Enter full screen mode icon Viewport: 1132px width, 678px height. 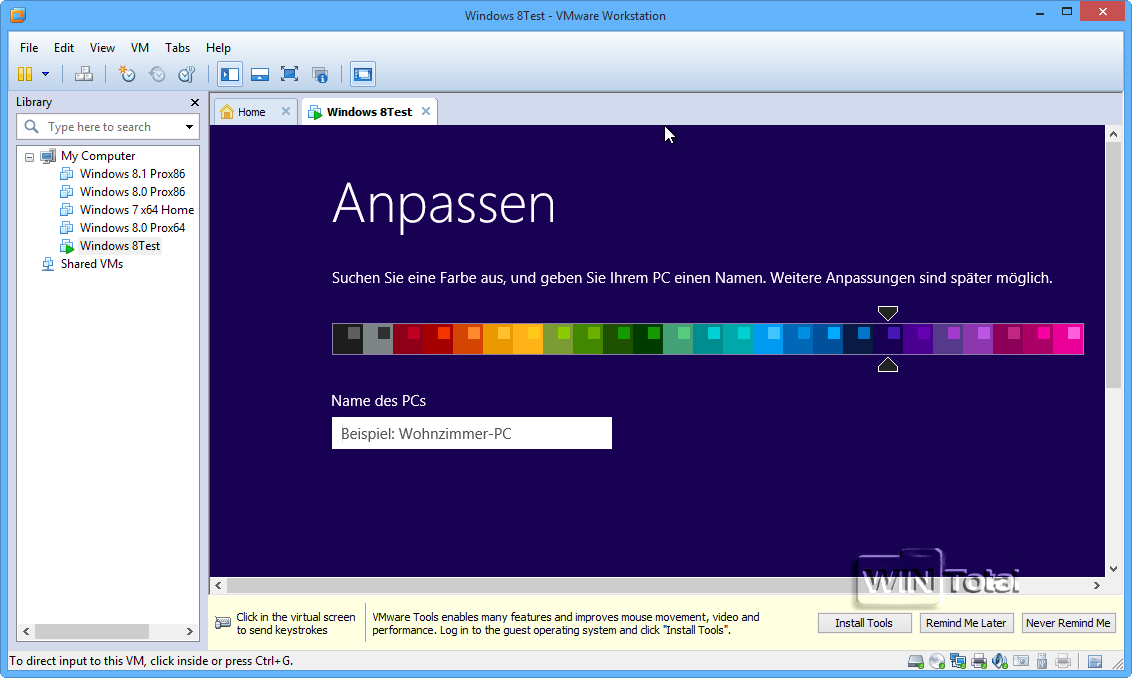289,74
